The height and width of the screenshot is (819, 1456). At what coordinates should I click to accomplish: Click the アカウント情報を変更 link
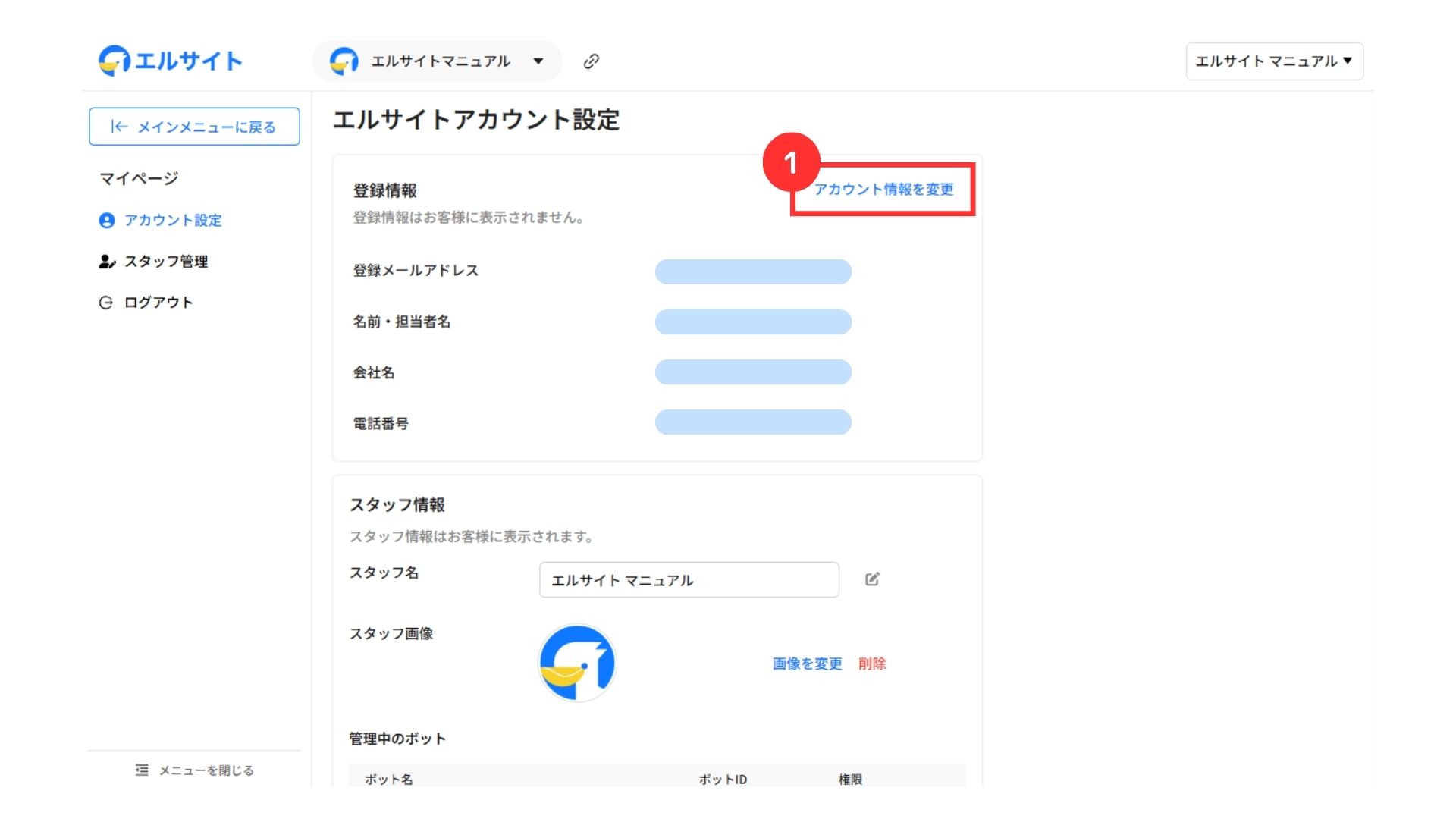(x=883, y=190)
